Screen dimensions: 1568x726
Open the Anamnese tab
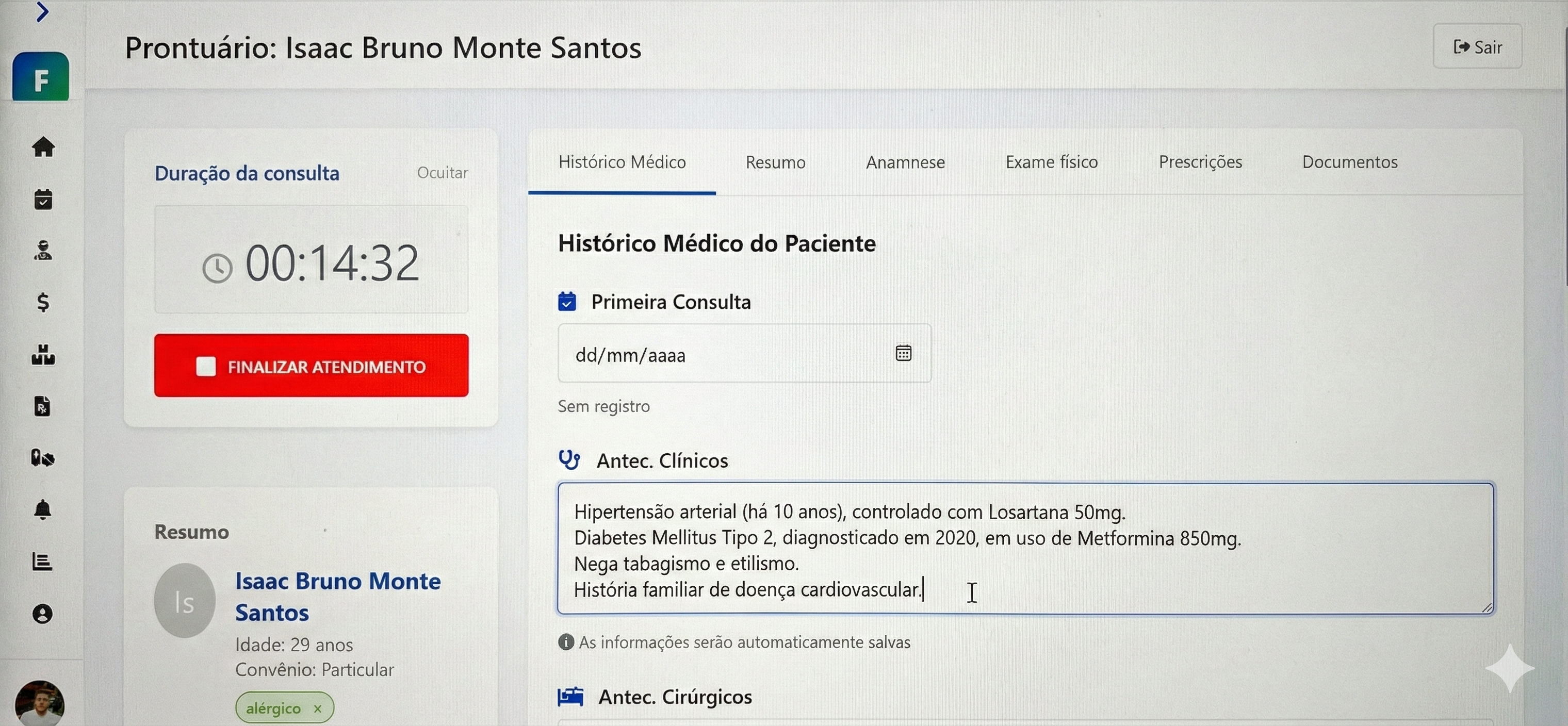tap(905, 162)
